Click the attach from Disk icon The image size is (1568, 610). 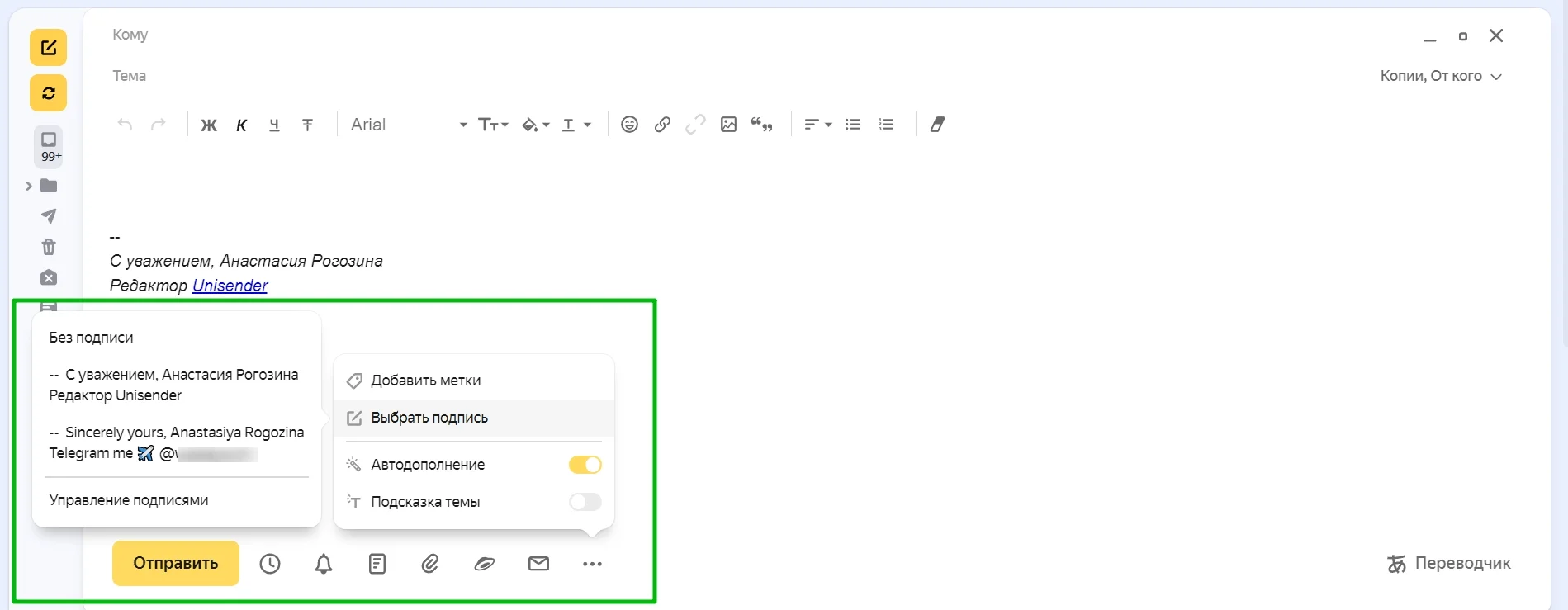pos(485,564)
